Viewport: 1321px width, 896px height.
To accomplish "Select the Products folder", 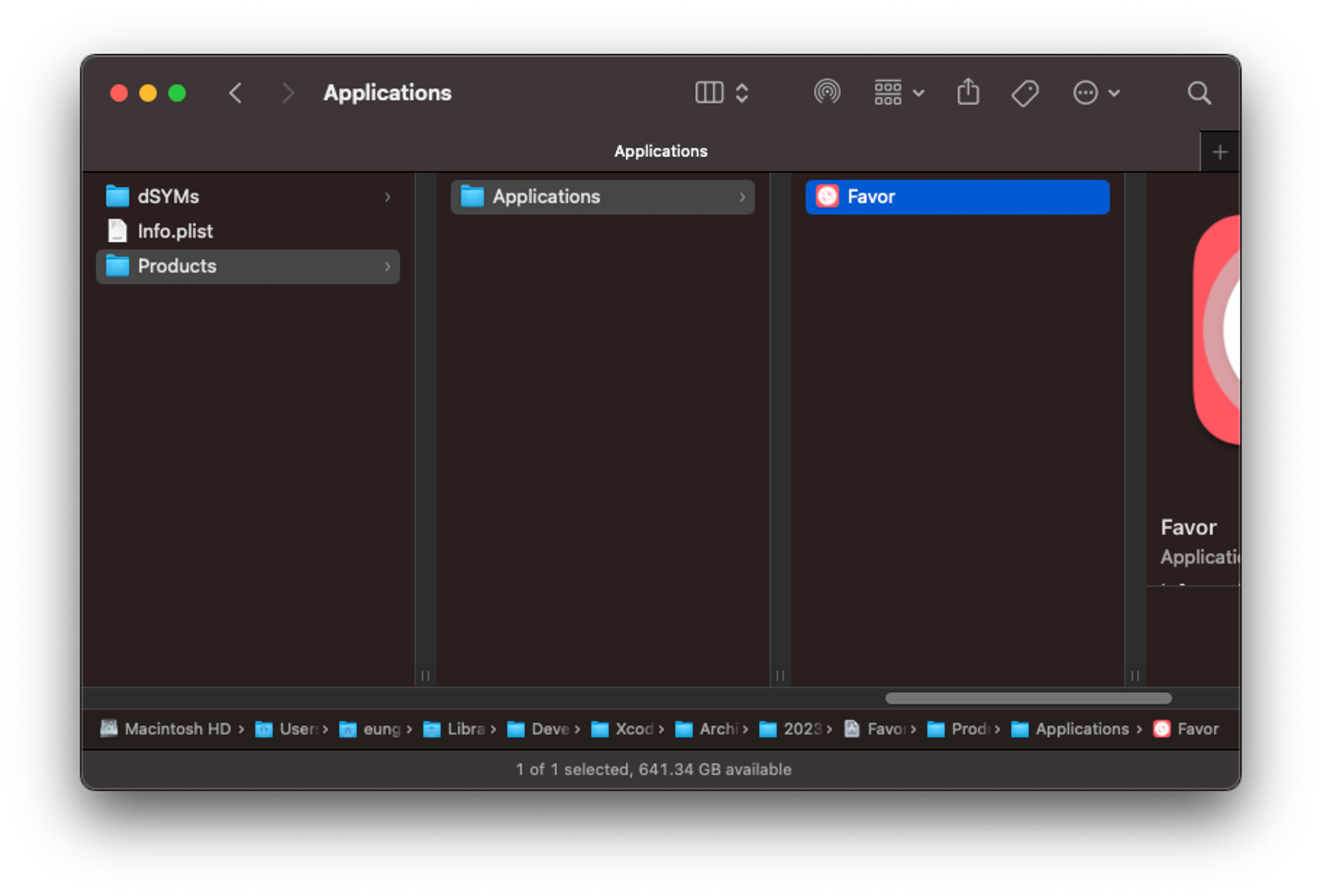I will click(177, 266).
